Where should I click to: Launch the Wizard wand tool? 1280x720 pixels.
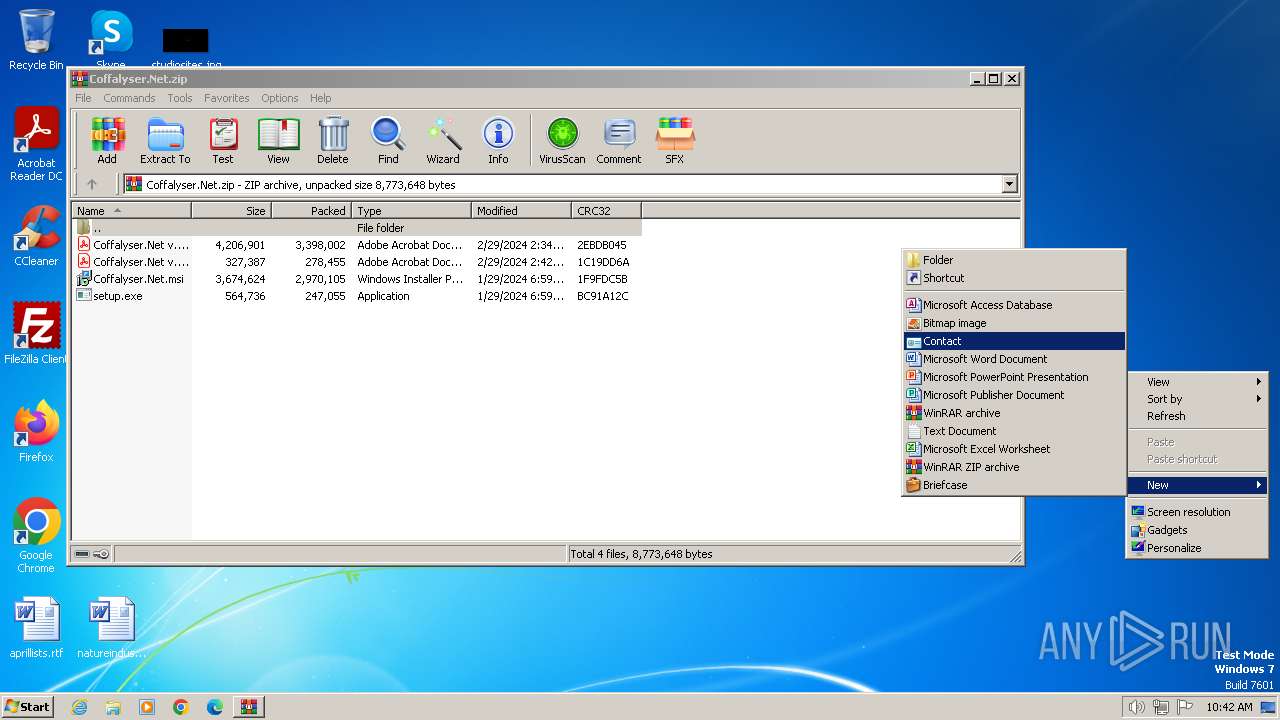point(443,141)
